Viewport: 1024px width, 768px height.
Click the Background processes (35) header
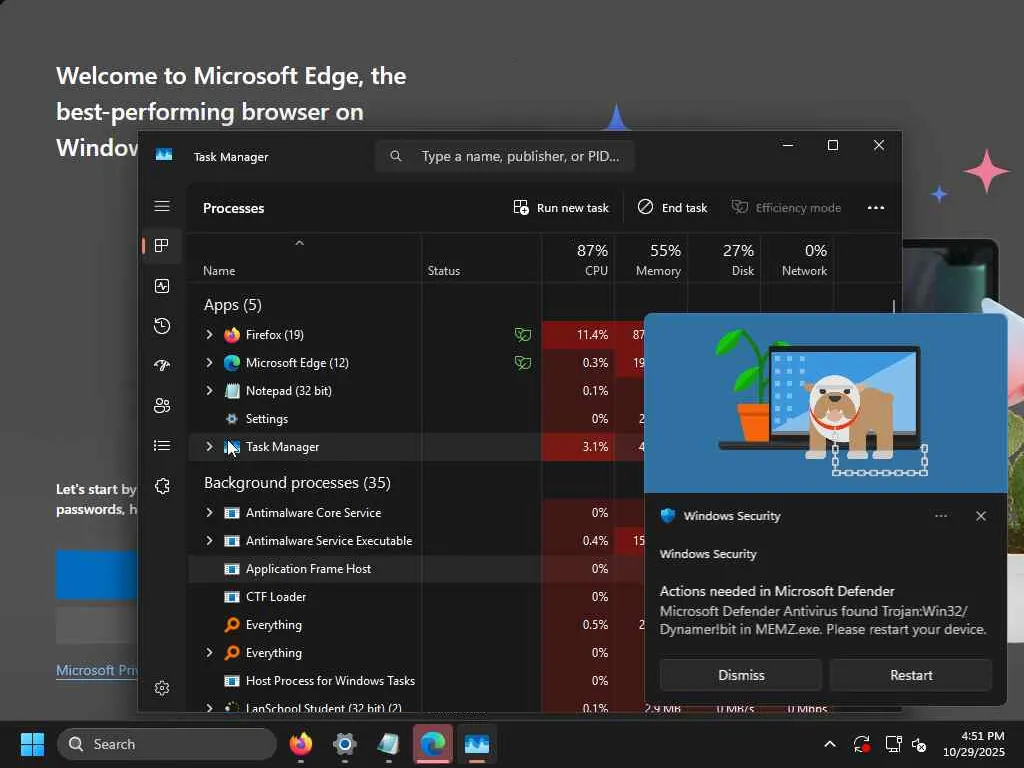pyautogui.click(x=297, y=483)
